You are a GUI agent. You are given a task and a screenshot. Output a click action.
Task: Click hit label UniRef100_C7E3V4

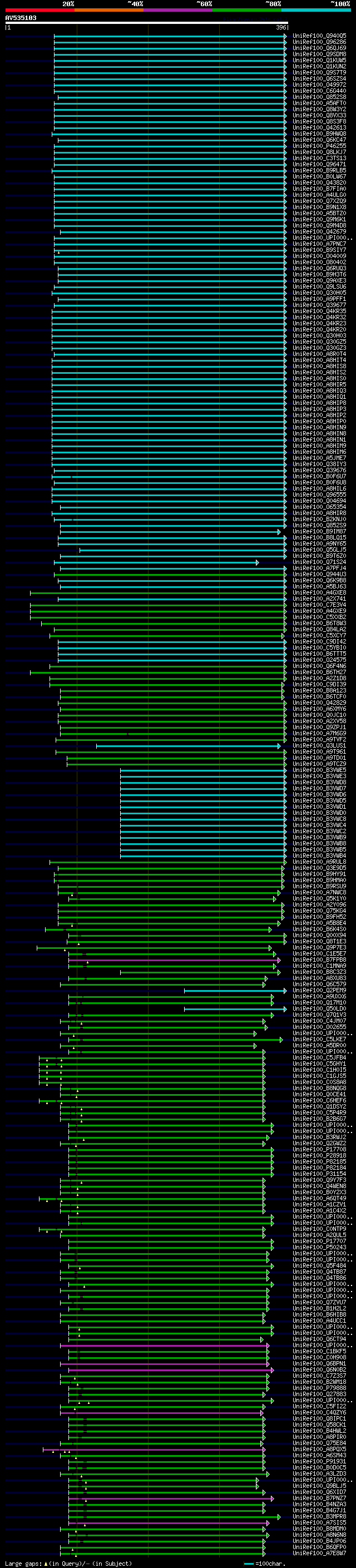click(x=319, y=605)
